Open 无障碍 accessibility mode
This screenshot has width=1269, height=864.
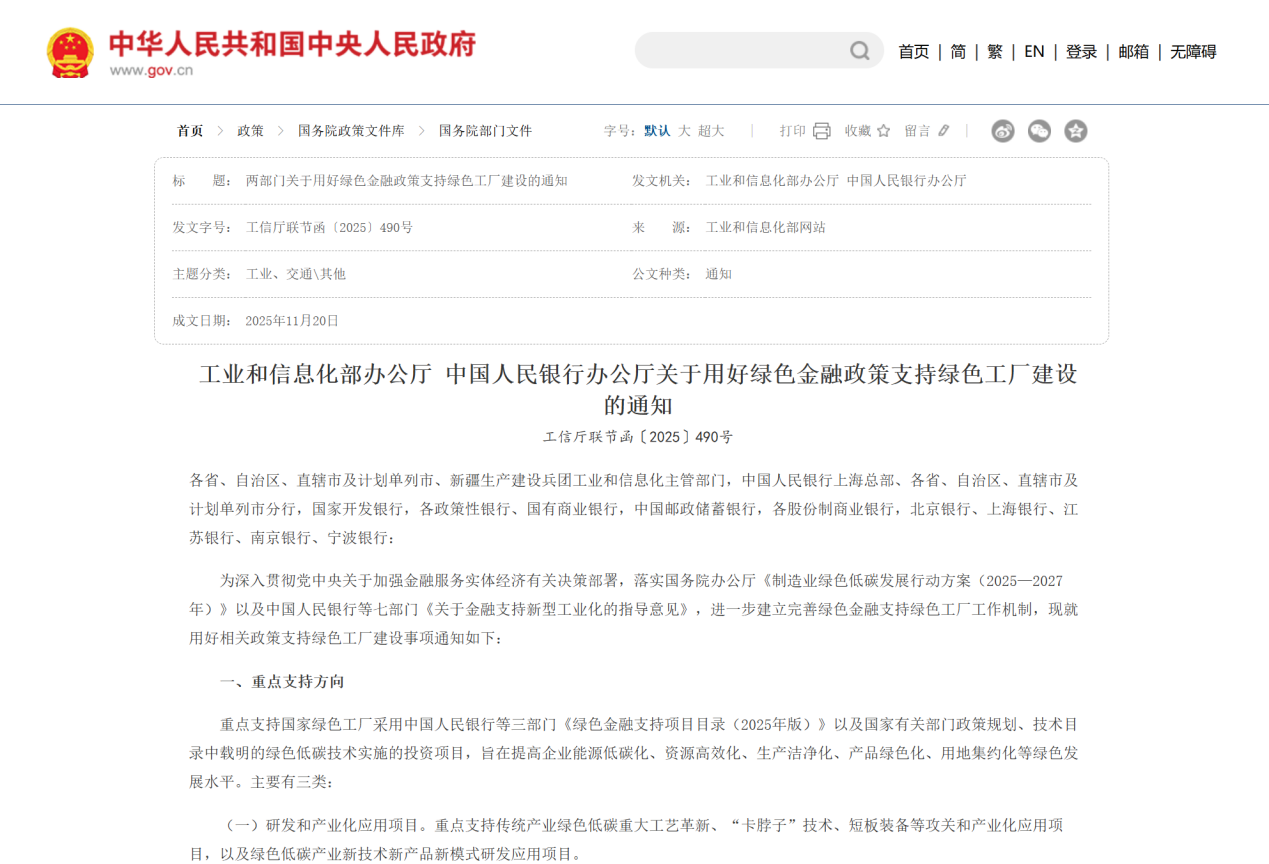pyautogui.click(x=1193, y=52)
